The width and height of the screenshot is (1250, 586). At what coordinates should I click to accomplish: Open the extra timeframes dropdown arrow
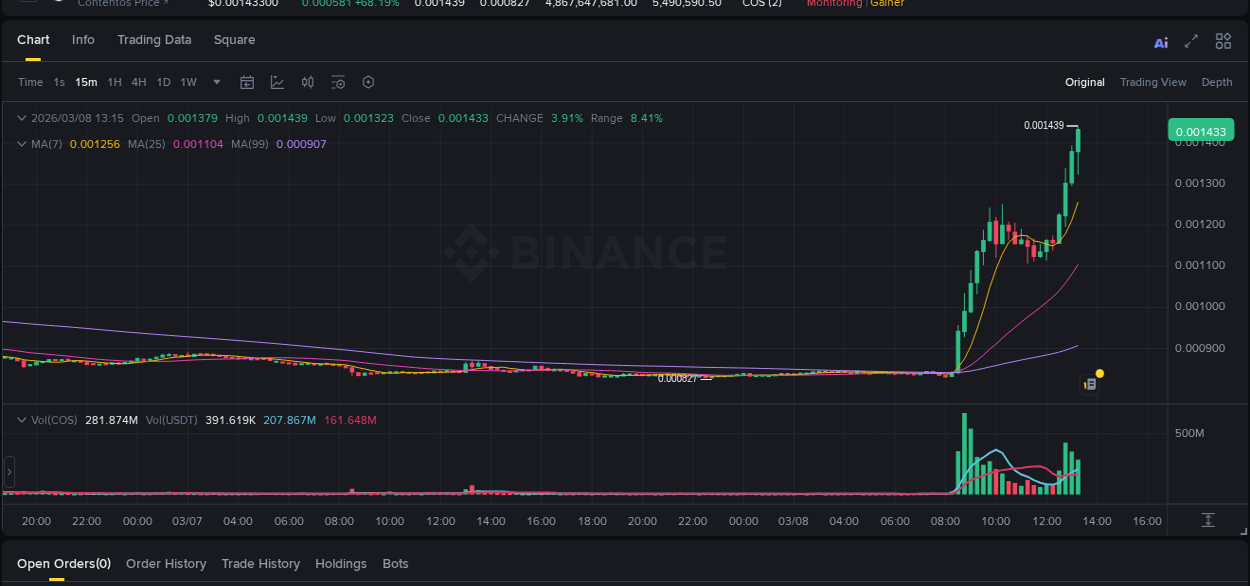(216, 82)
